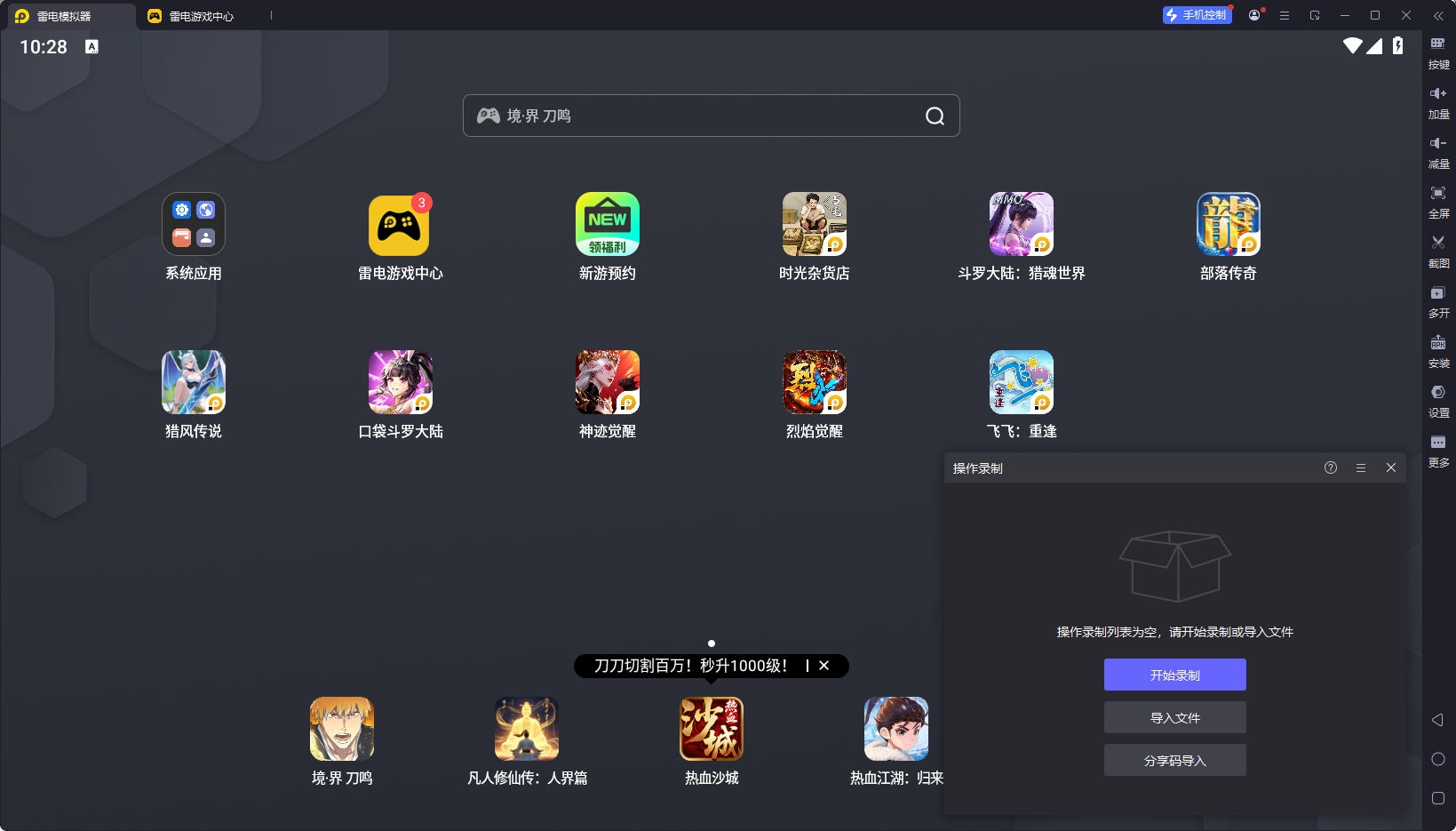Click the keyboard input A status icon
This screenshot has height=831, width=1456.
(x=91, y=46)
